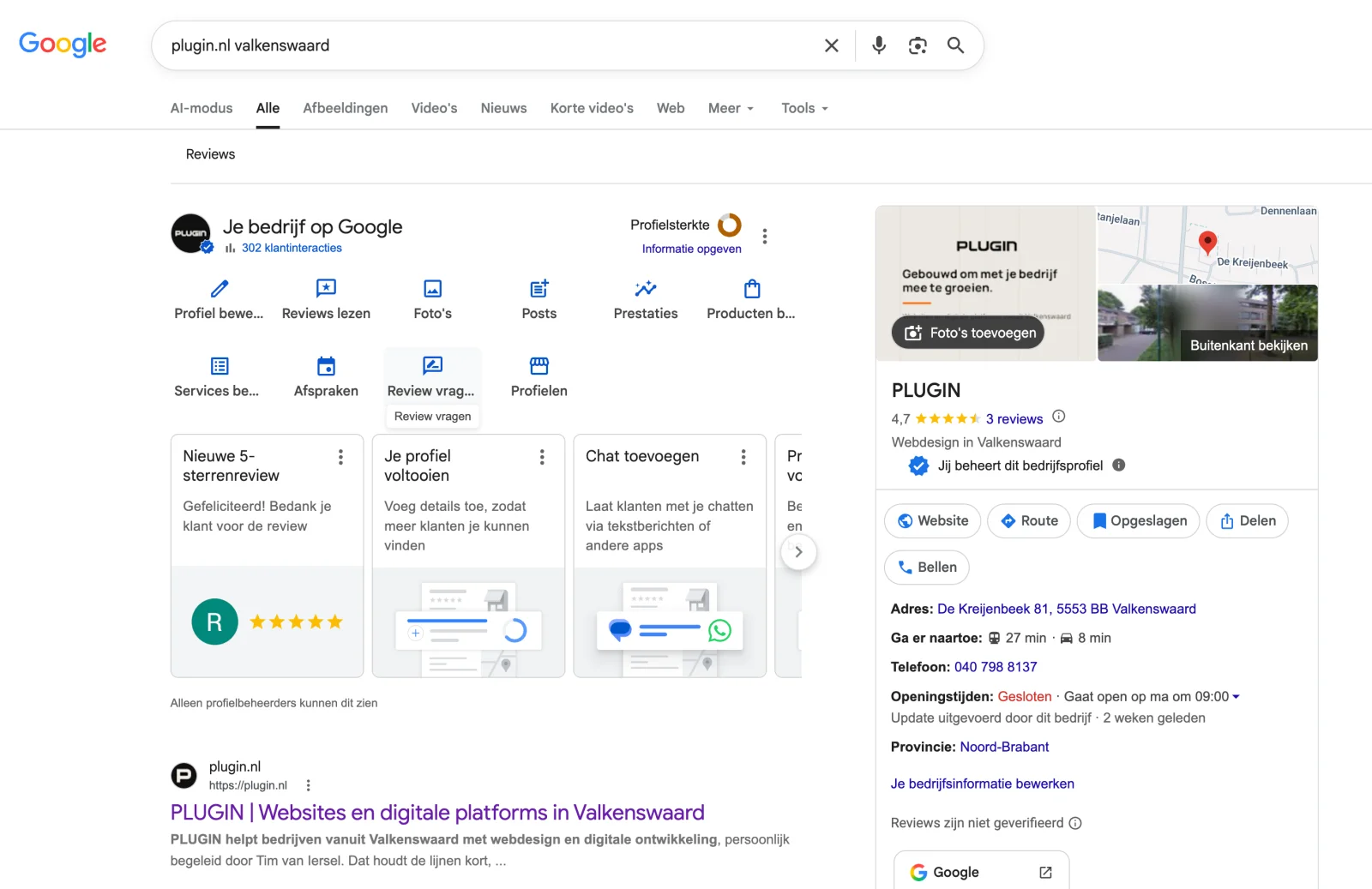This screenshot has width=1372, height=889.
Task: Click the Website button in knowledge panel
Action: 932,521
